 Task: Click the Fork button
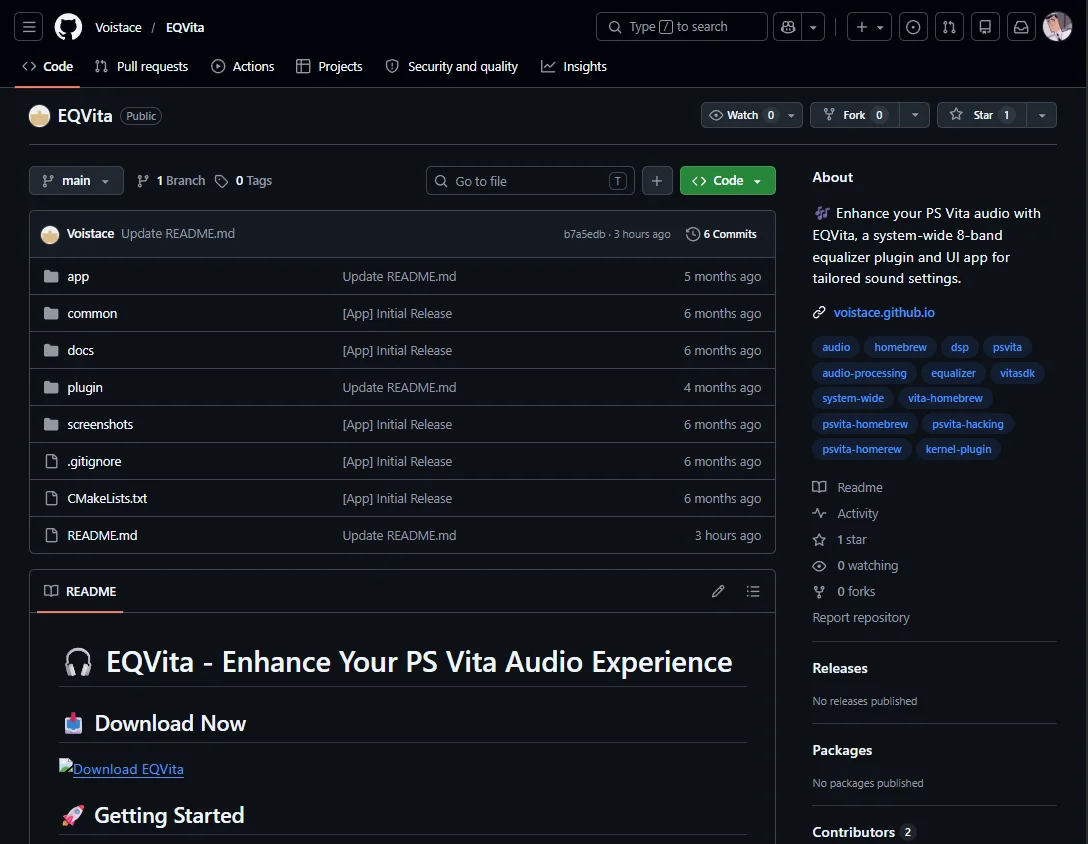coord(854,115)
